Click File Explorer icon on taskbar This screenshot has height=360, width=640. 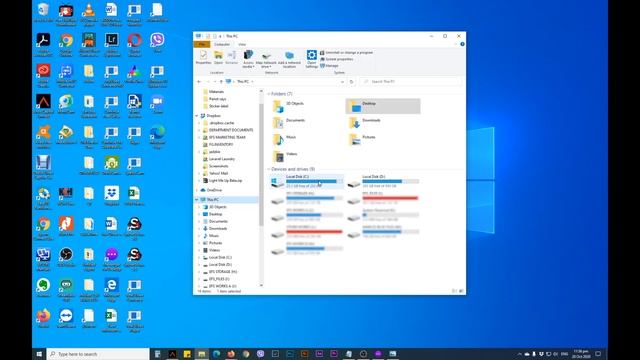[x=201, y=354]
